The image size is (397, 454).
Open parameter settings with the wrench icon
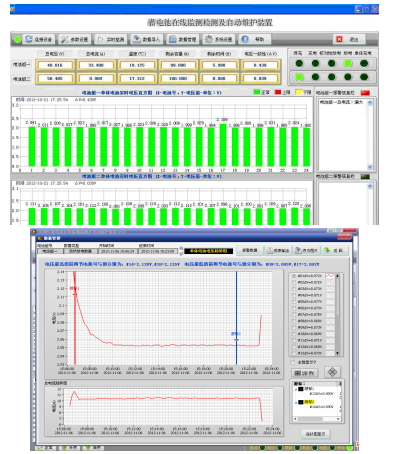click(x=64, y=39)
